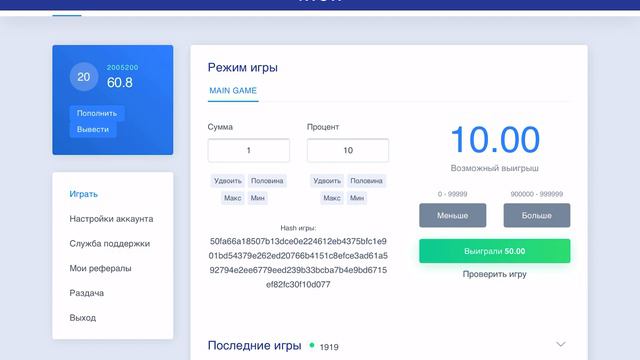640x360 pixels.
Task: Click Мин under Процент
Action: click(x=357, y=198)
